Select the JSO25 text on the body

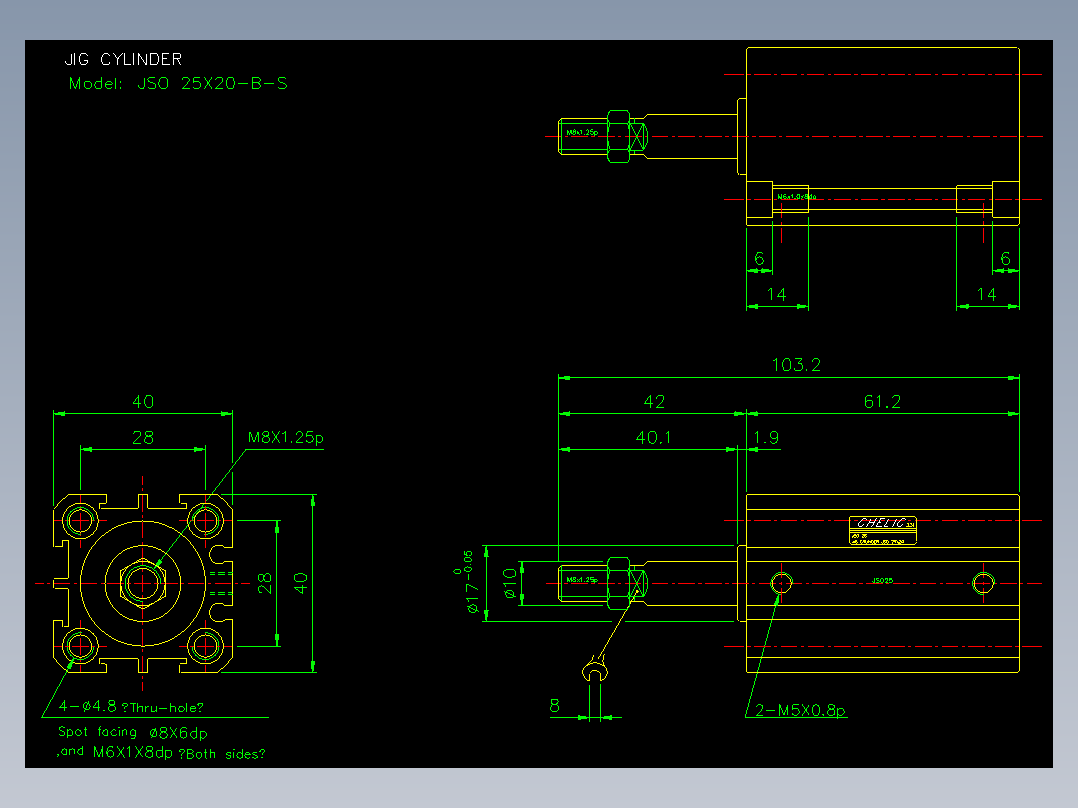coord(882,580)
